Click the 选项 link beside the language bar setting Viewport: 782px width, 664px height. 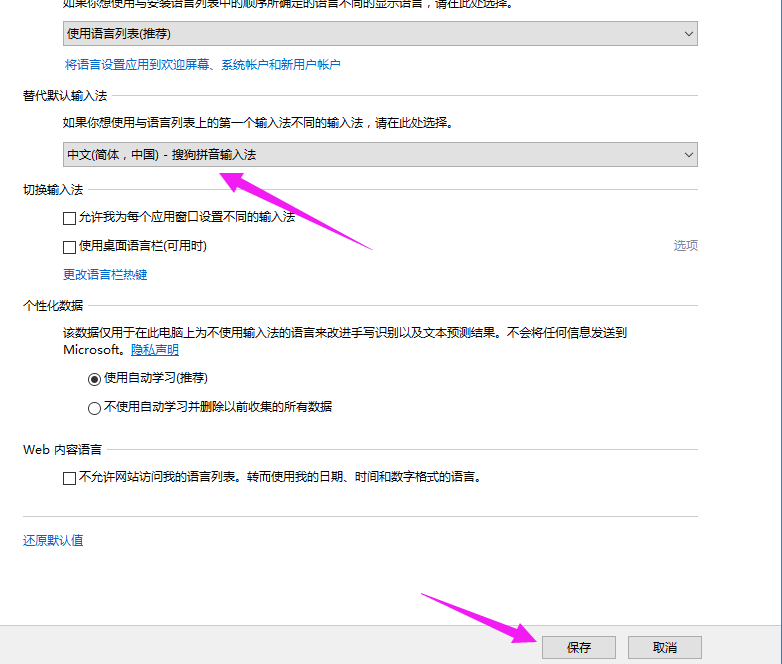pyautogui.click(x=685, y=246)
